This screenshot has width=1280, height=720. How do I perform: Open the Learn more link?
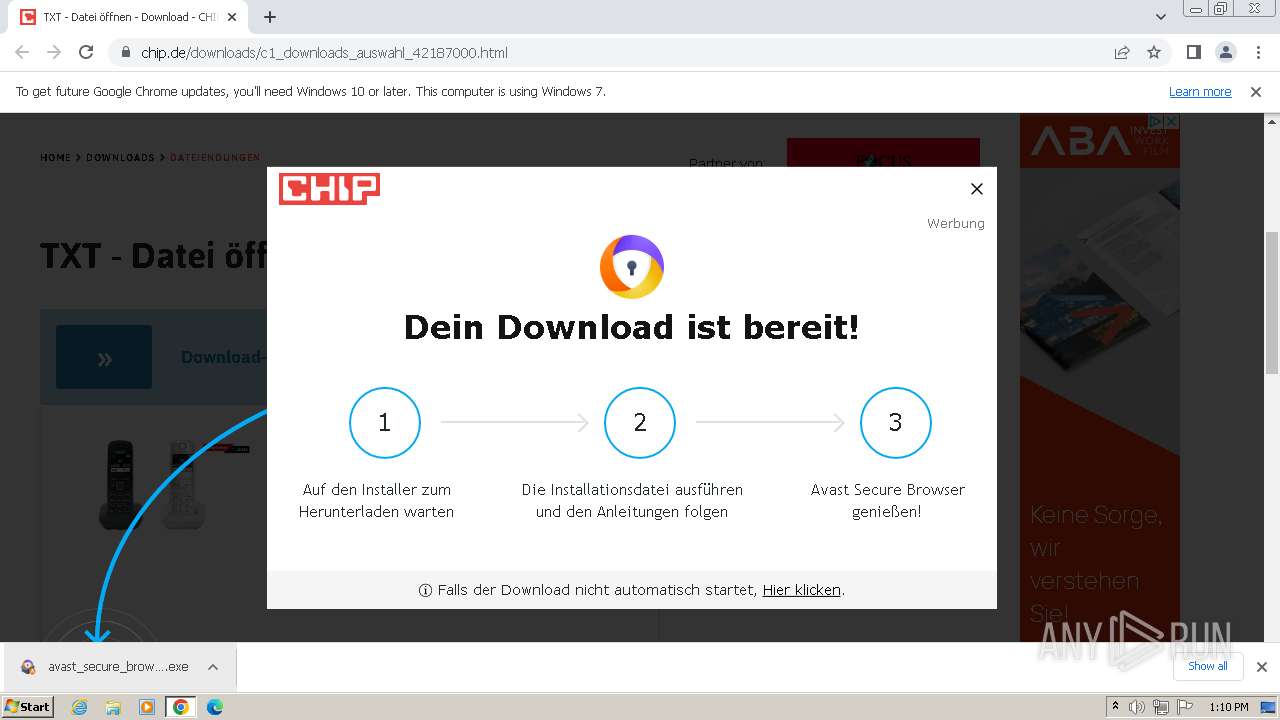pyautogui.click(x=1200, y=91)
